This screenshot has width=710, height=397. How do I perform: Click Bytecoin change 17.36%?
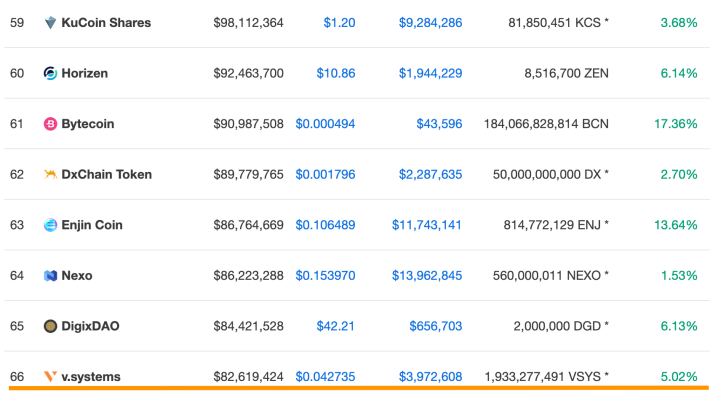[x=676, y=124]
